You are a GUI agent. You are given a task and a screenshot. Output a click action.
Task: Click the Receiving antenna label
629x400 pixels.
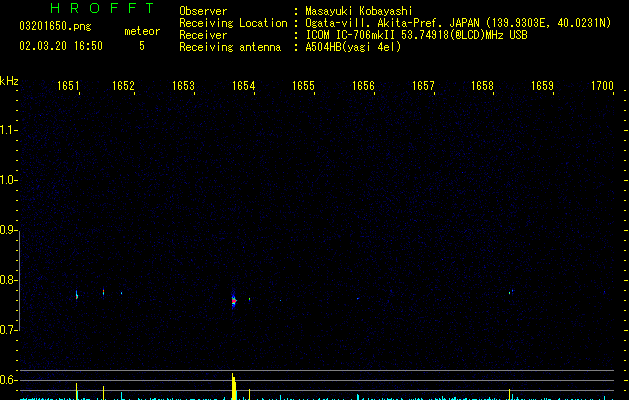pyautogui.click(x=230, y=47)
